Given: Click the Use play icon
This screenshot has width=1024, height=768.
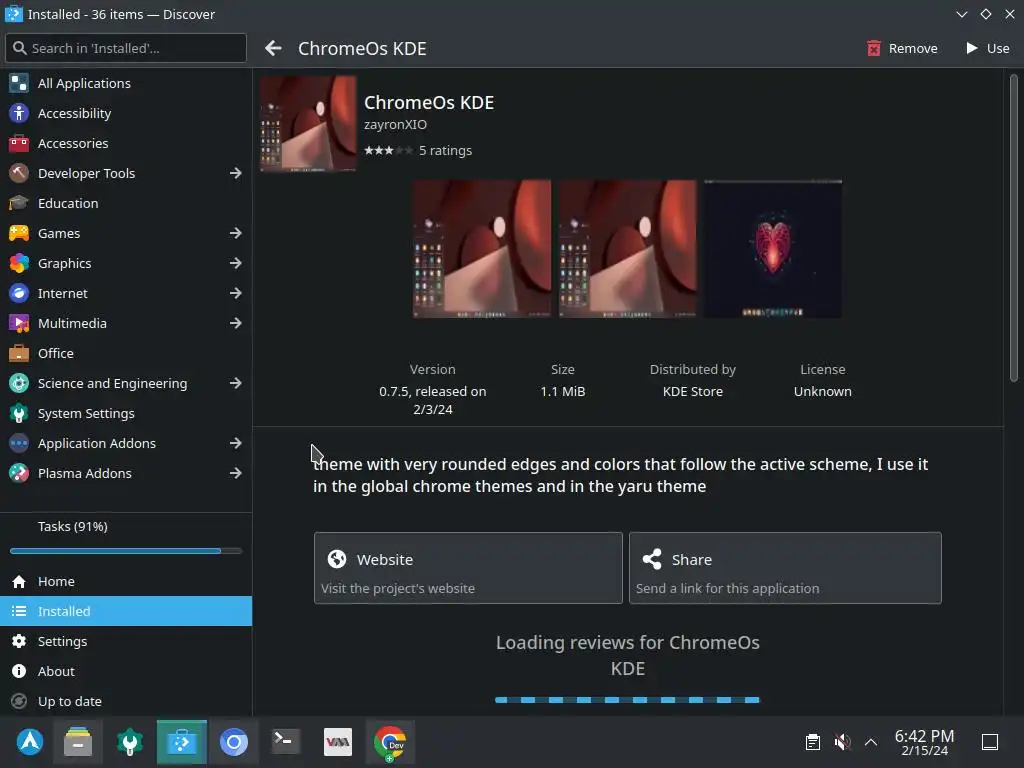Looking at the screenshot, I should (x=972, y=48).
